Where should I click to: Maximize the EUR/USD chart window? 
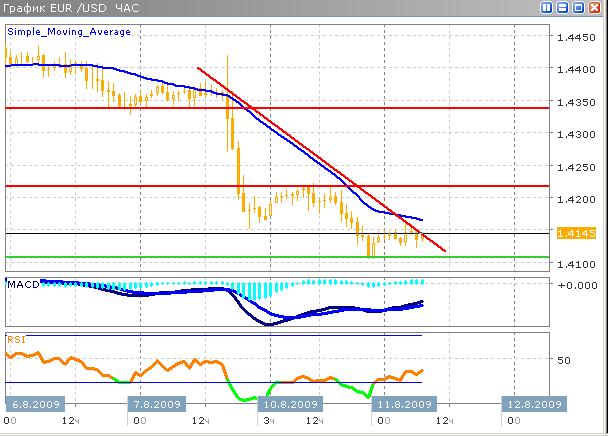pos(578,8)
